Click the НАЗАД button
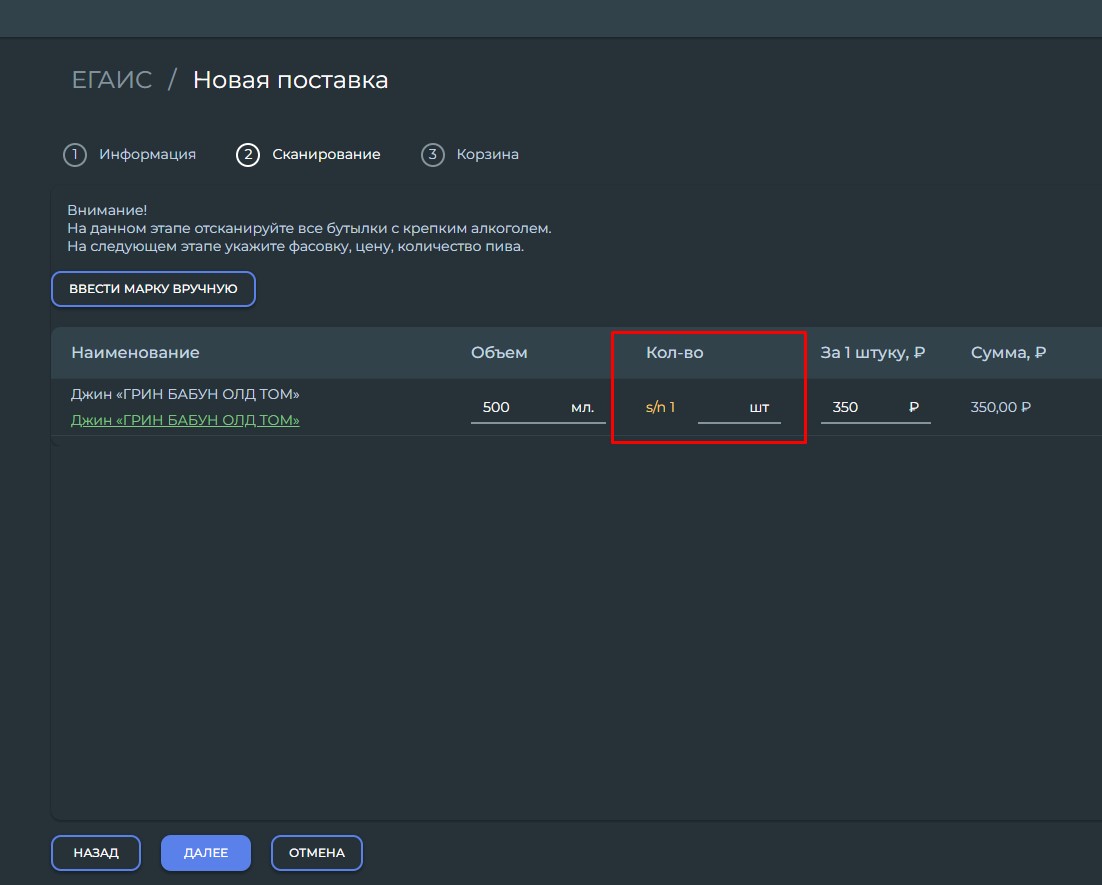This screenshot has width=1102, height=885. [x=96, y=853]
